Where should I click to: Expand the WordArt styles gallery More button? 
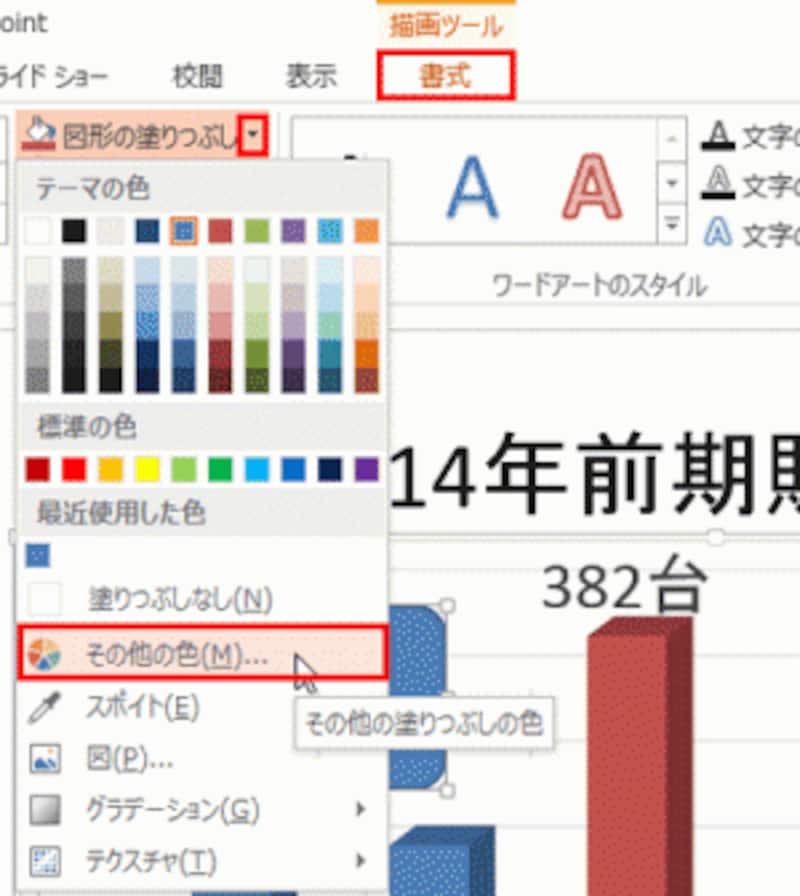672,225
